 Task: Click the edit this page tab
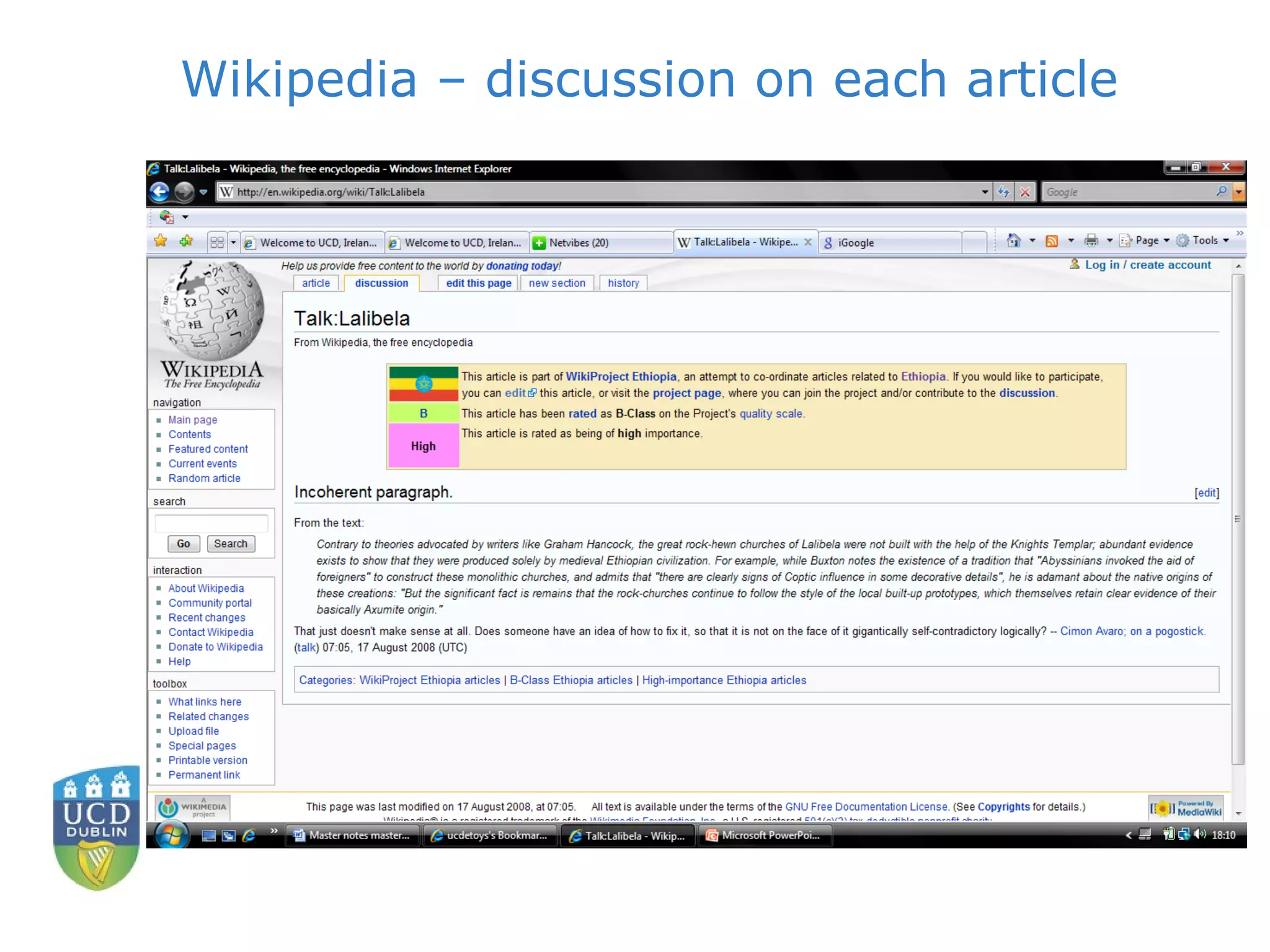479,283
